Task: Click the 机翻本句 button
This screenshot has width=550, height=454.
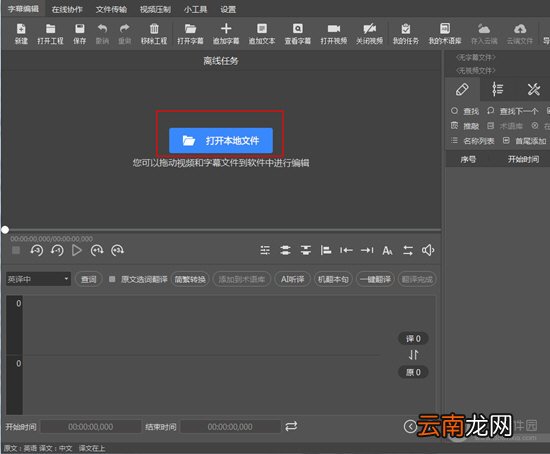Action: (x=333, y=279)
